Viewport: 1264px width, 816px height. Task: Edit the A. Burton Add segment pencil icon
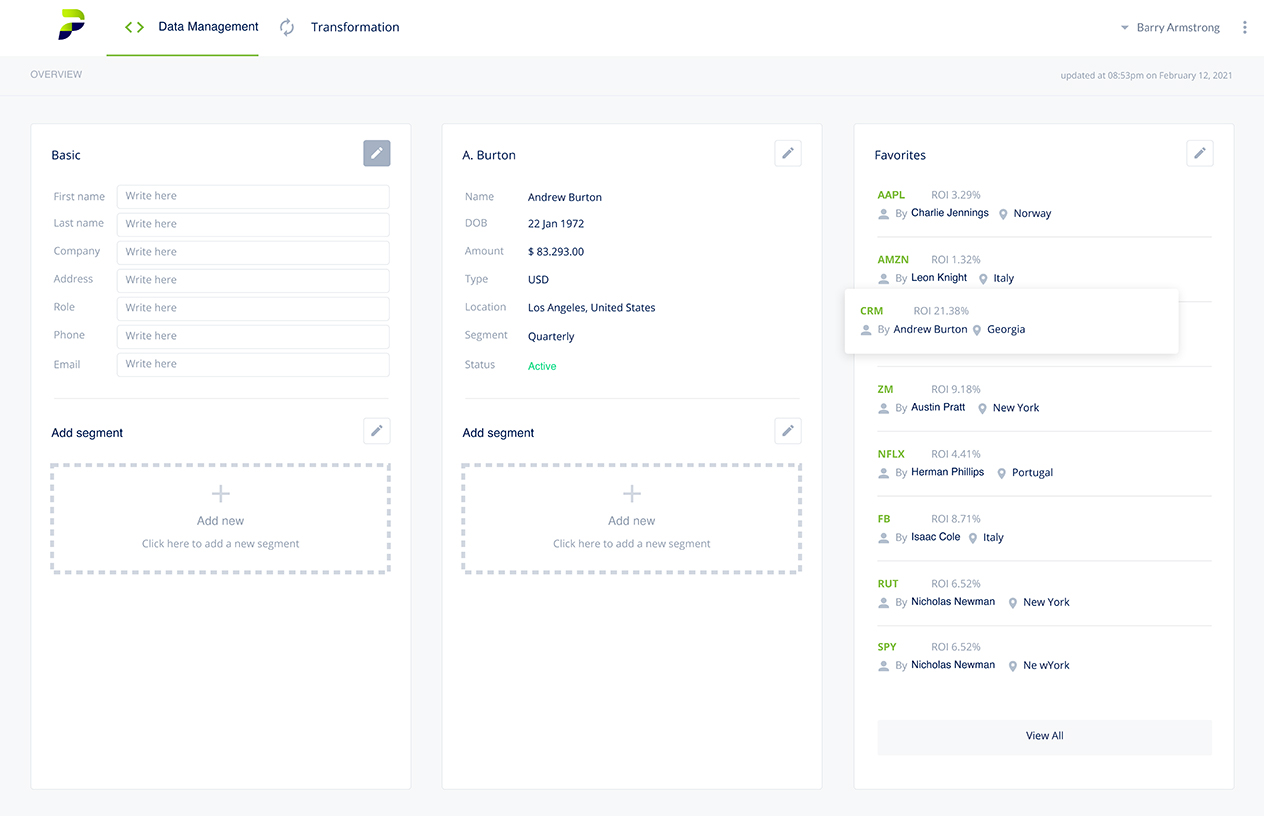787,430
